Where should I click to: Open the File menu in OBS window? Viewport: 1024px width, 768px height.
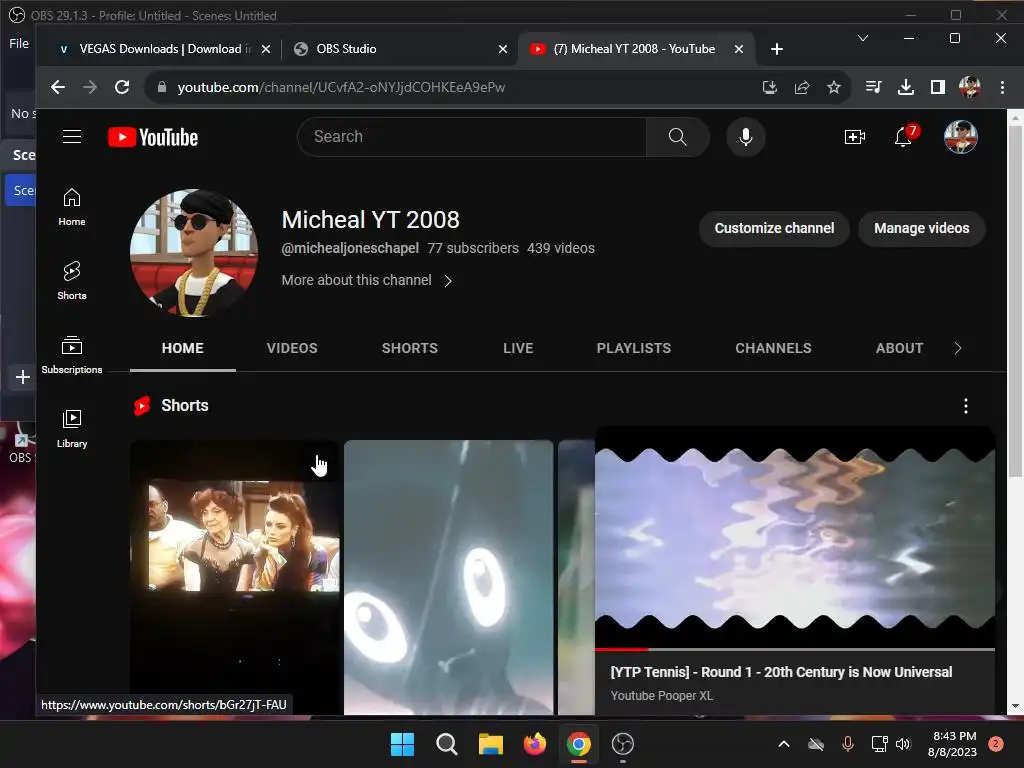point(19,43)
